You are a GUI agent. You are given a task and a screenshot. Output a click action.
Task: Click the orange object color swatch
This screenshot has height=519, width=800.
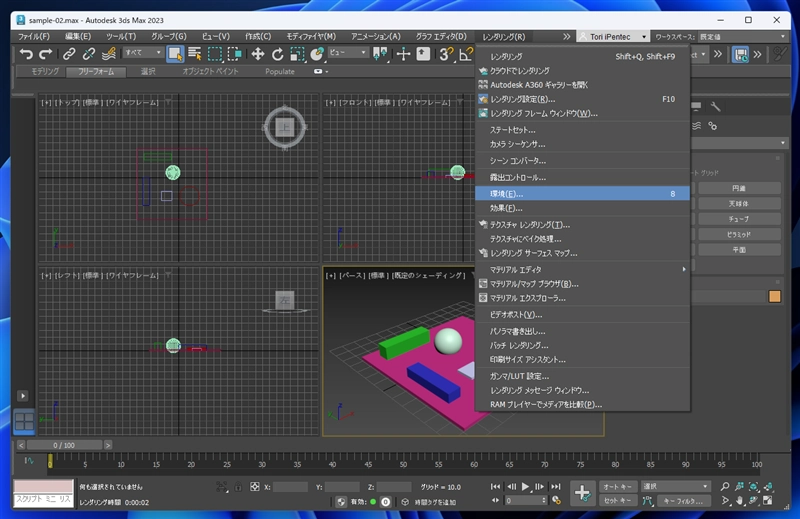(x=774, y=296)
